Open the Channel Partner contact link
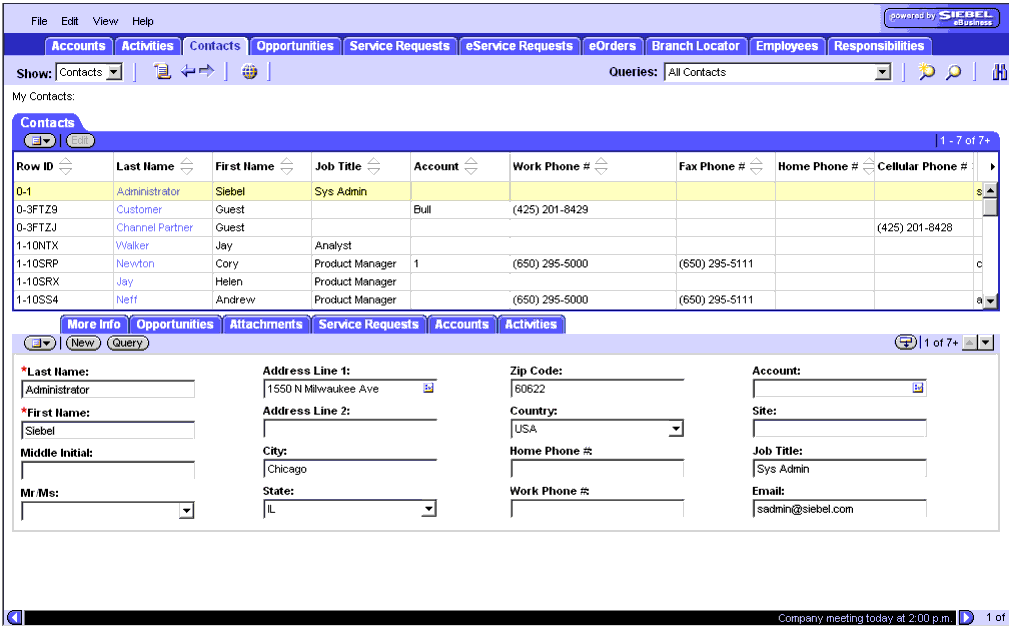The width and height of the screenshot is (1011, 628). pos(155,228)
